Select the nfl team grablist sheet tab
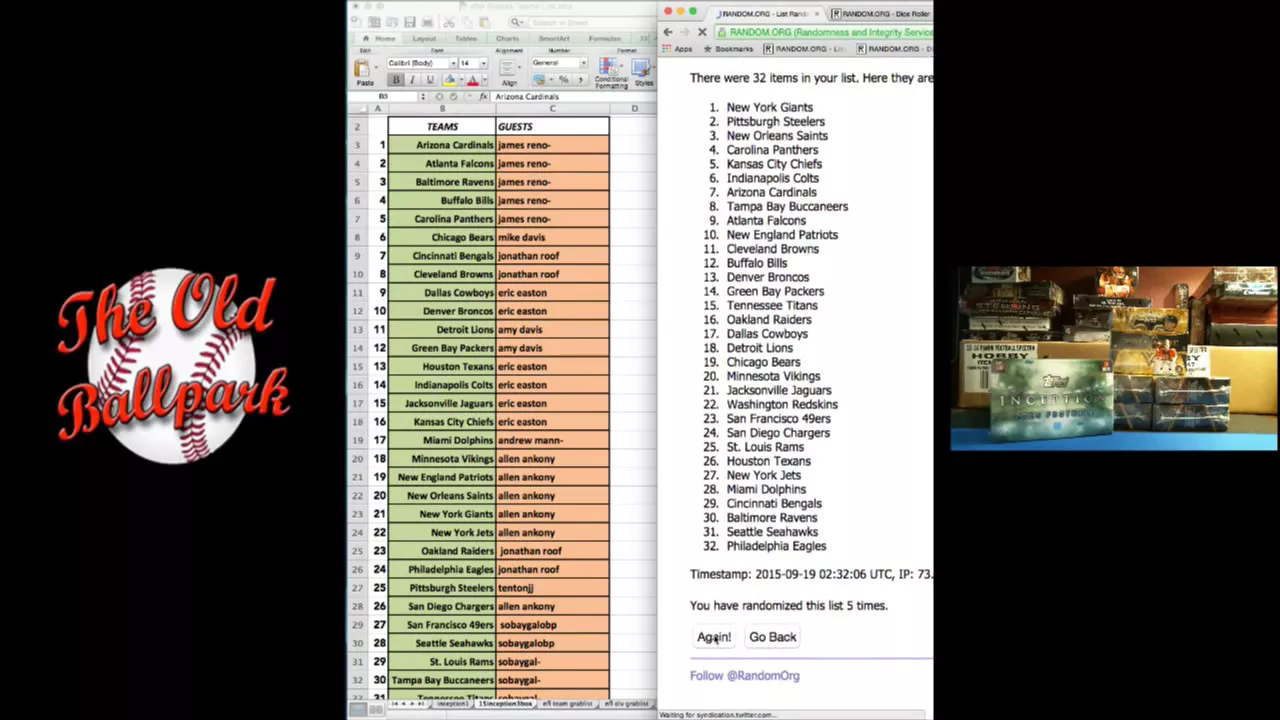The height and width of the screenshot is (720, 1280). pyautogui.click(x=567, y=704)
